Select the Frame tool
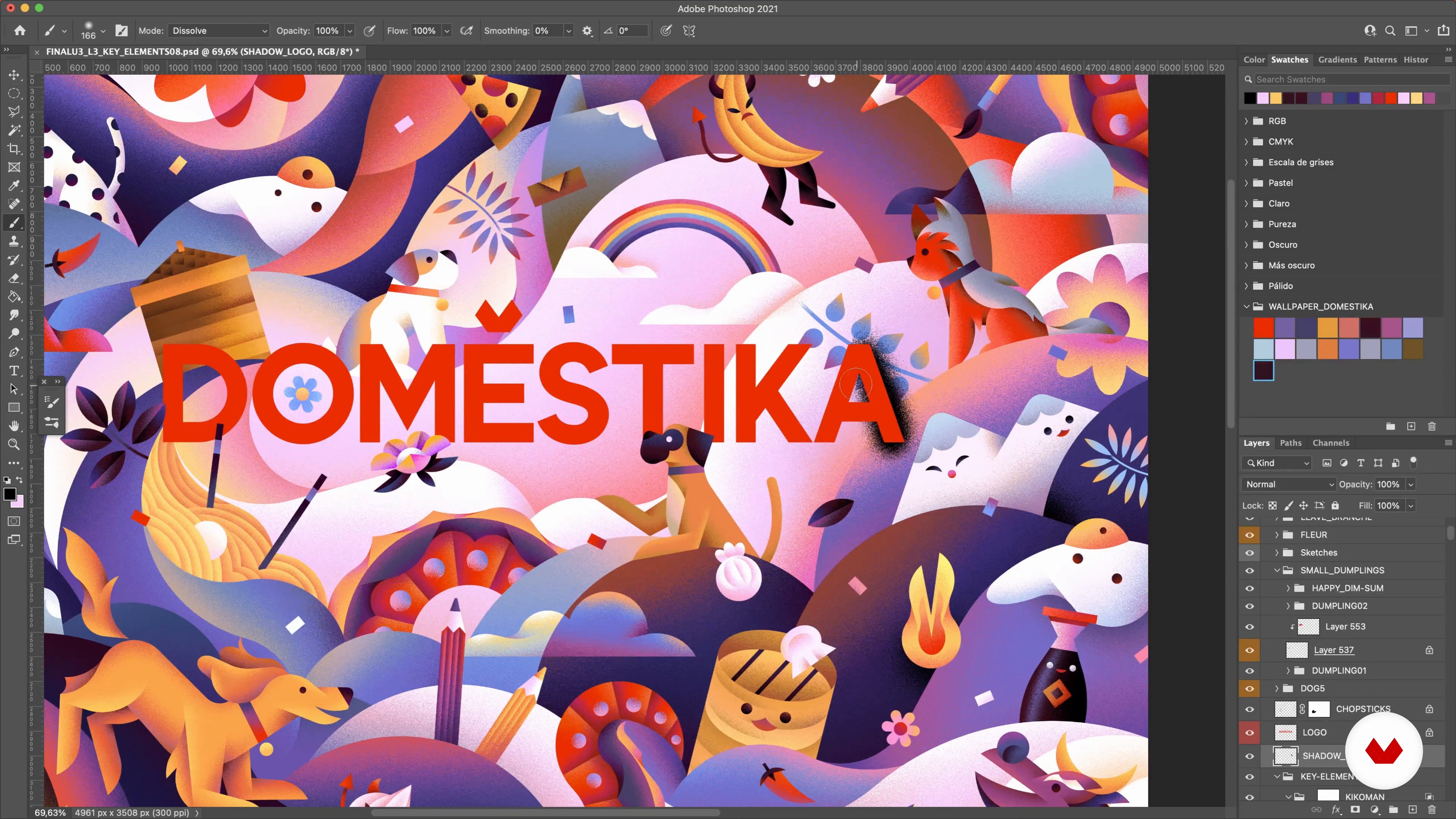 [x=14, y=167]
